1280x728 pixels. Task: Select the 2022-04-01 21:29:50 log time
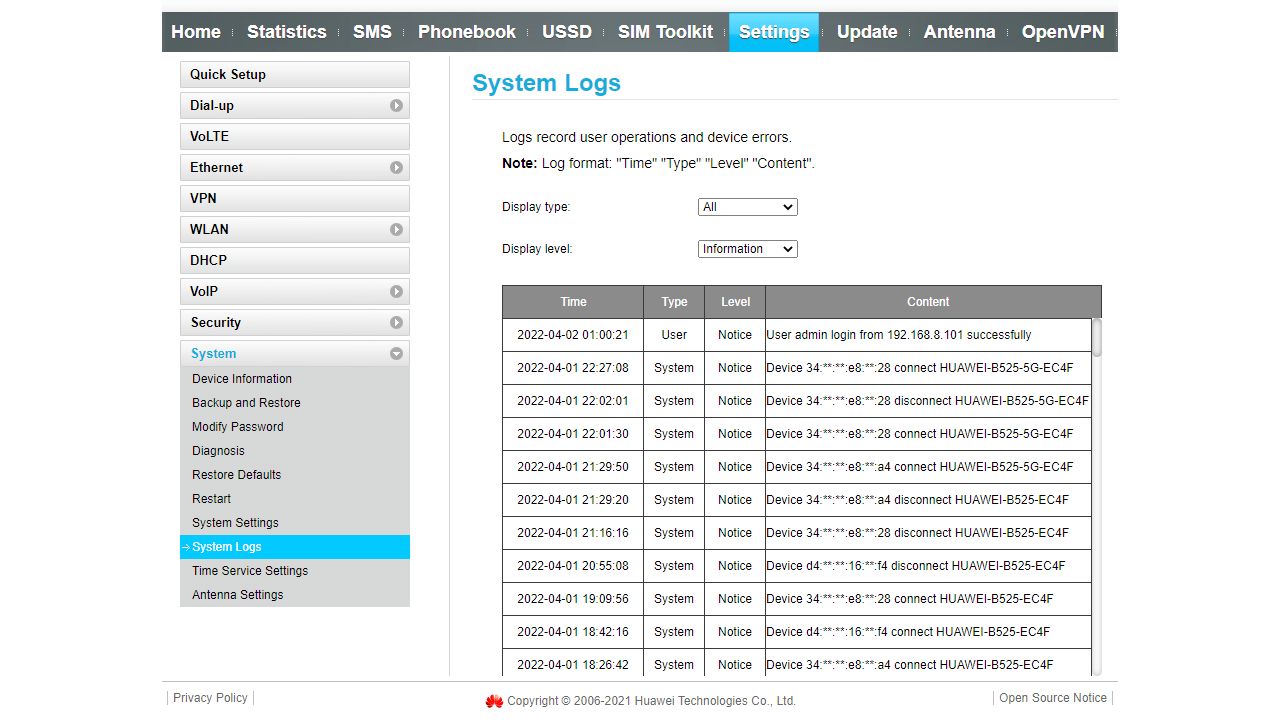pos(573,467)
